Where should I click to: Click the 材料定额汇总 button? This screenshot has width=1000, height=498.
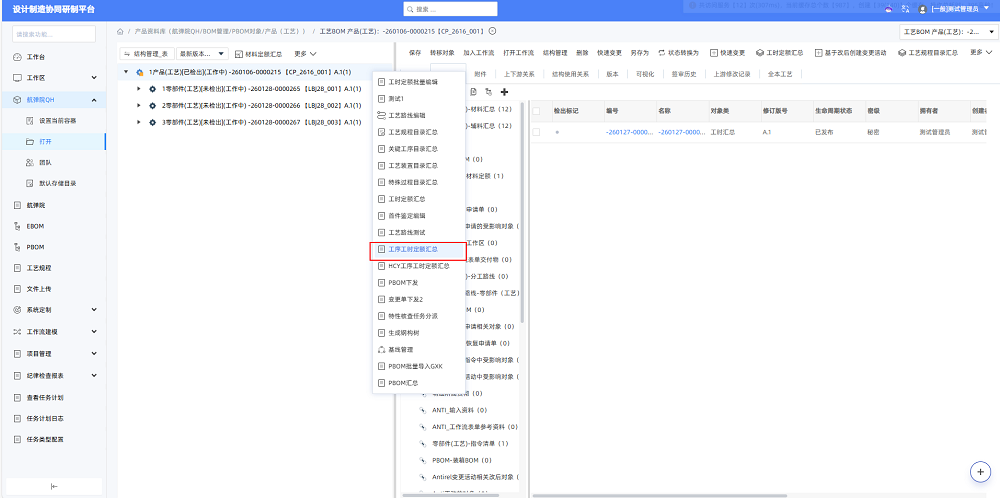tap(258, 54)
